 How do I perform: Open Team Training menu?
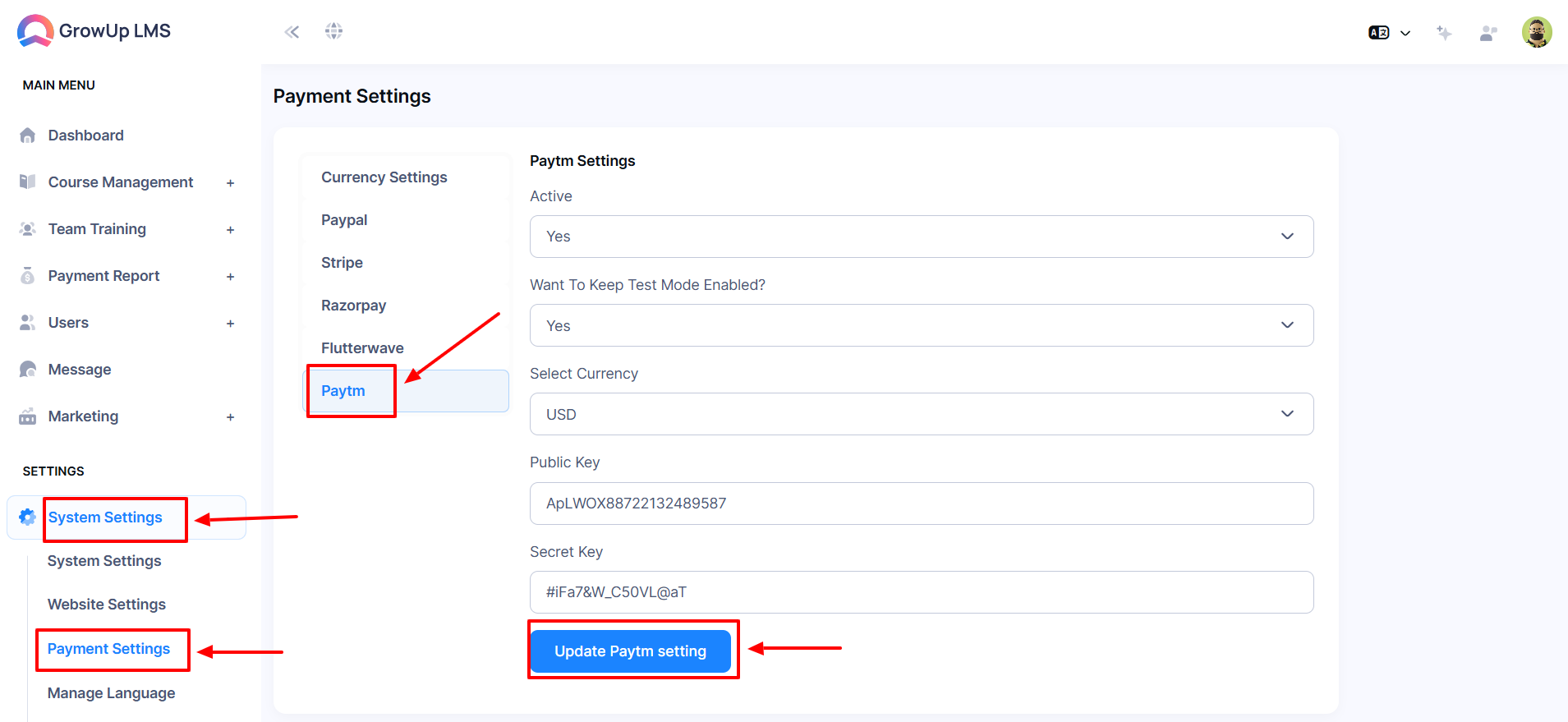click(x=97, y=229)
